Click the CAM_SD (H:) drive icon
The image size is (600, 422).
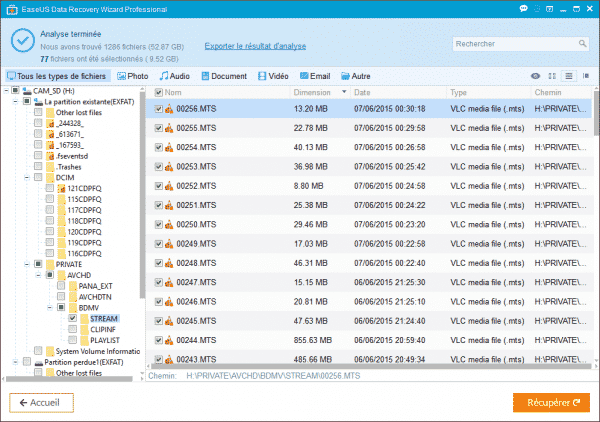pos(27,91)
